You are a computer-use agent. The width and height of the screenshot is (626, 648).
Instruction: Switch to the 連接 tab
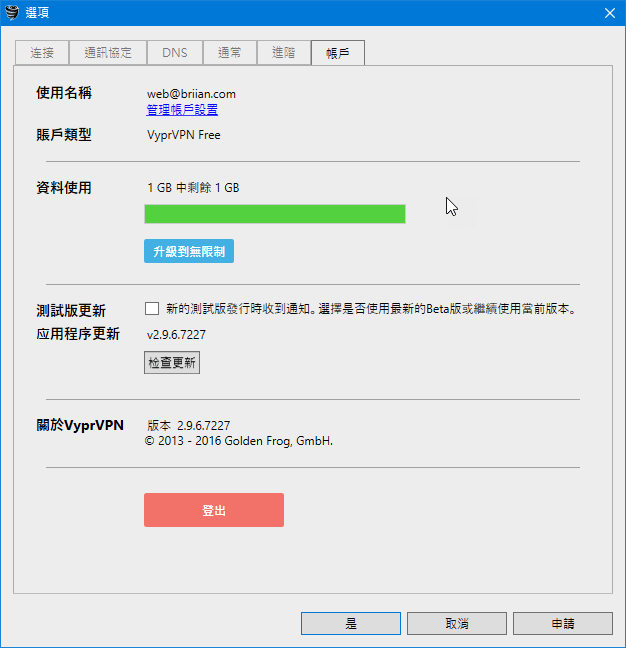42,53
